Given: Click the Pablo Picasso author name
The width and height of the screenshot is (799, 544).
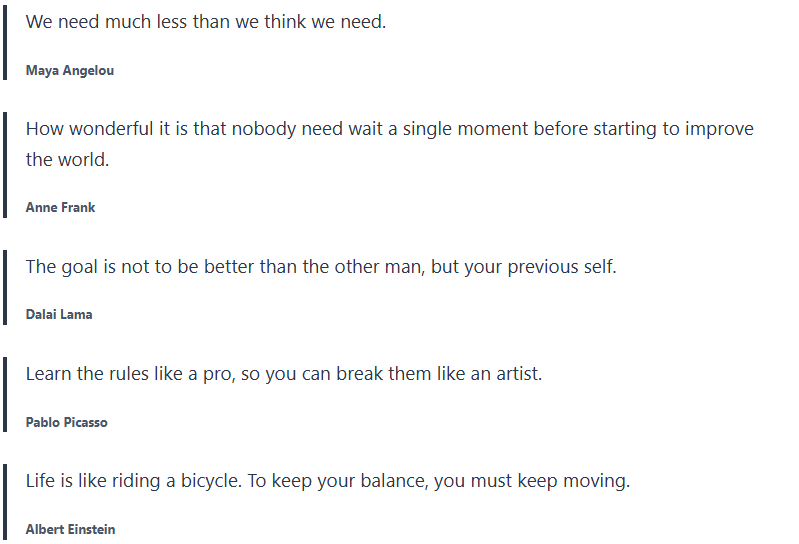Looking at the screenshot, I should (66, 422).
